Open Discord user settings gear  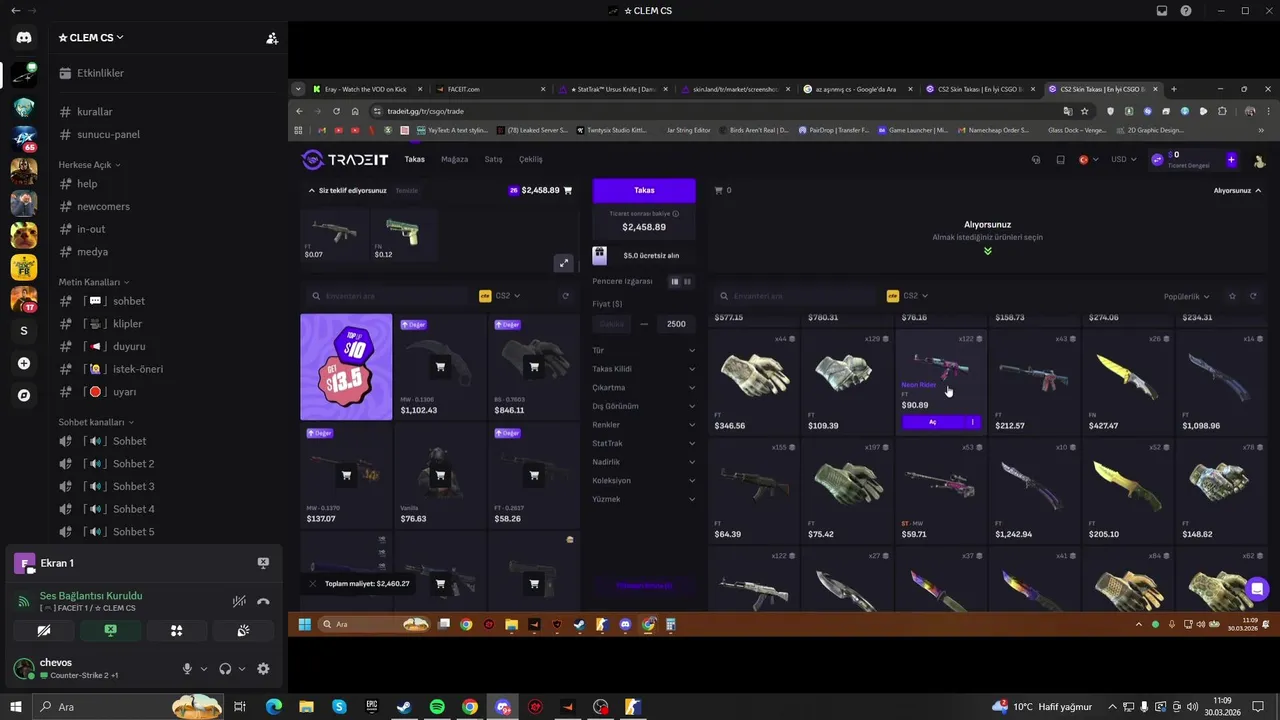pyautogui.click(x=263, y=669)
